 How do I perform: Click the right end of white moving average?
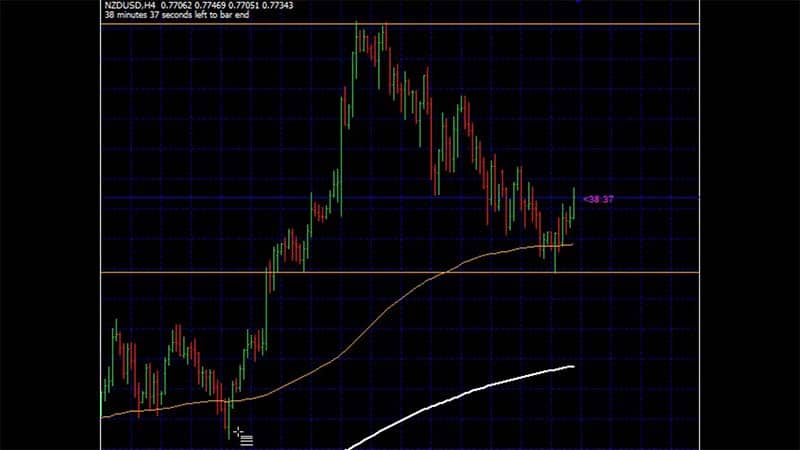click(x=573, y=366)
